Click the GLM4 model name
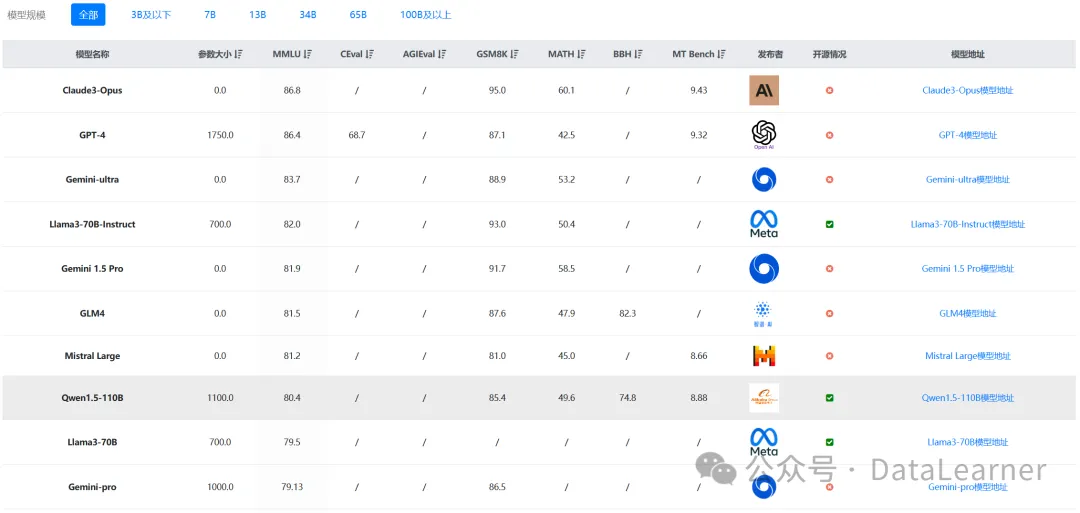The image size is (1080, 513). coord(92,313)
